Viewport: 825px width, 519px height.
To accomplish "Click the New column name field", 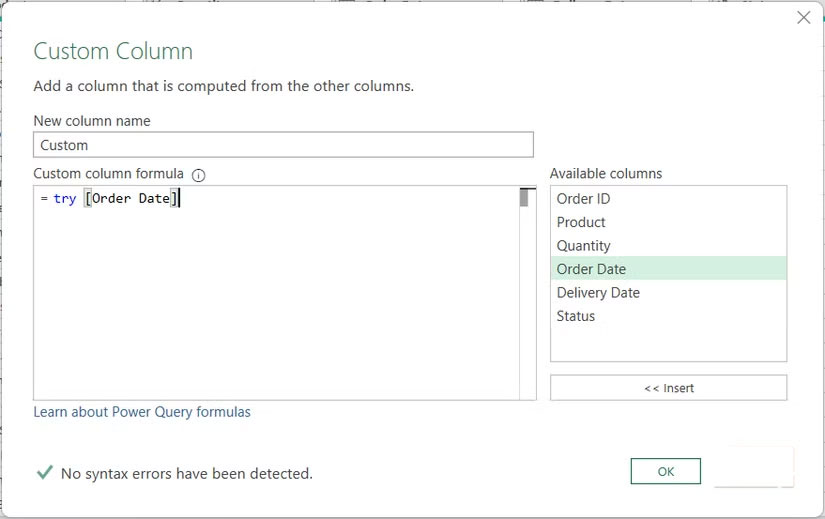I will pyautogui.click(x=283, y=145).
